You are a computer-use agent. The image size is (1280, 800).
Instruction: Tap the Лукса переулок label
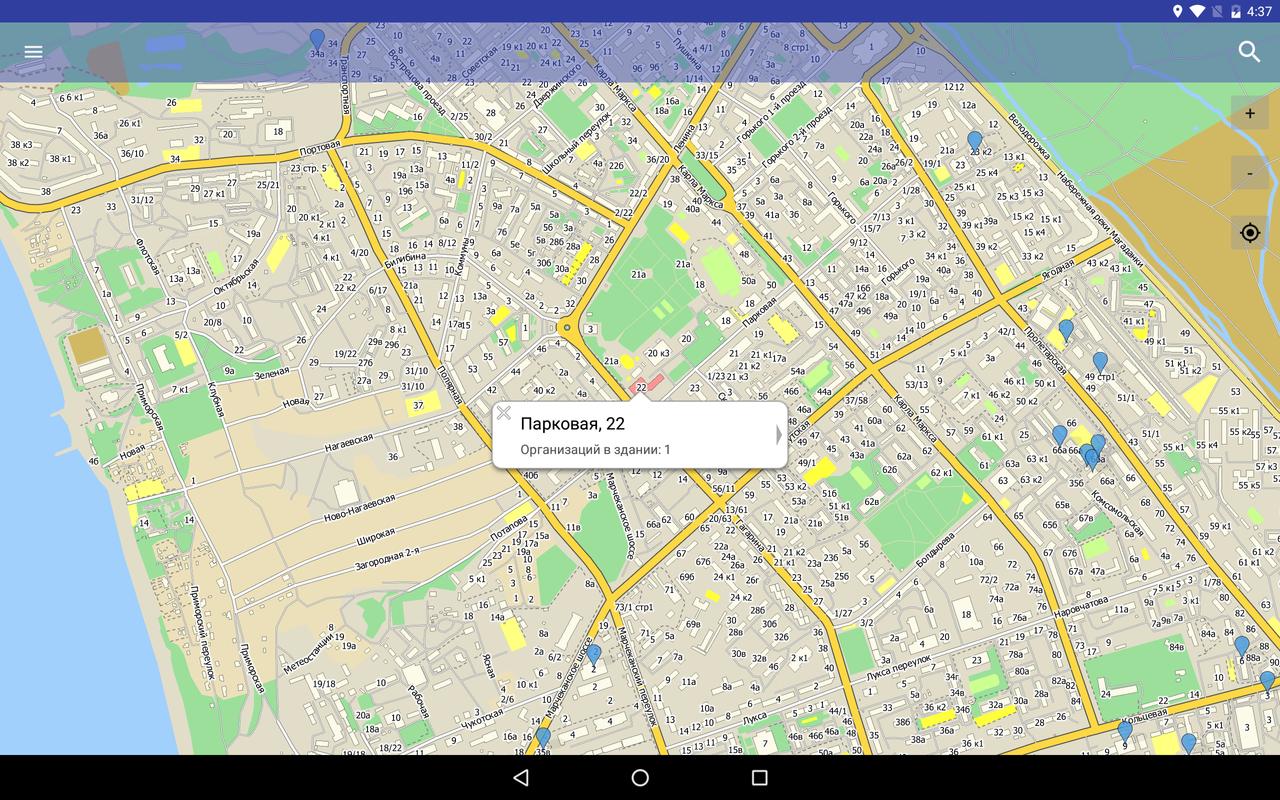click(899, 667)
